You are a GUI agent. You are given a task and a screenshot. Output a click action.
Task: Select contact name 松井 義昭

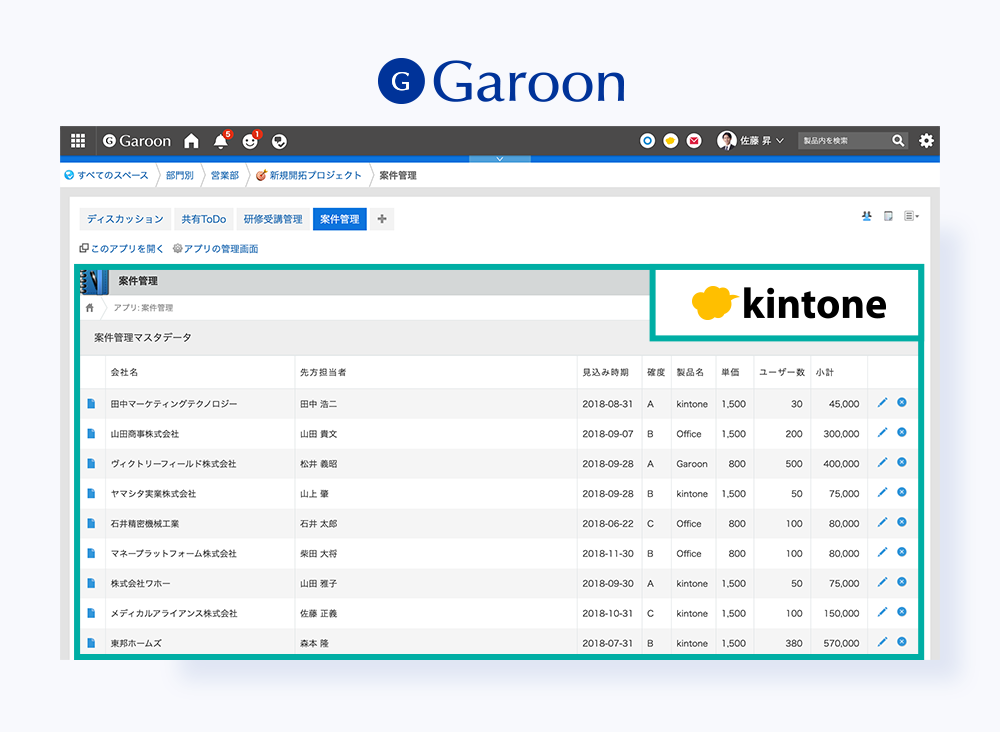point(319,464)
